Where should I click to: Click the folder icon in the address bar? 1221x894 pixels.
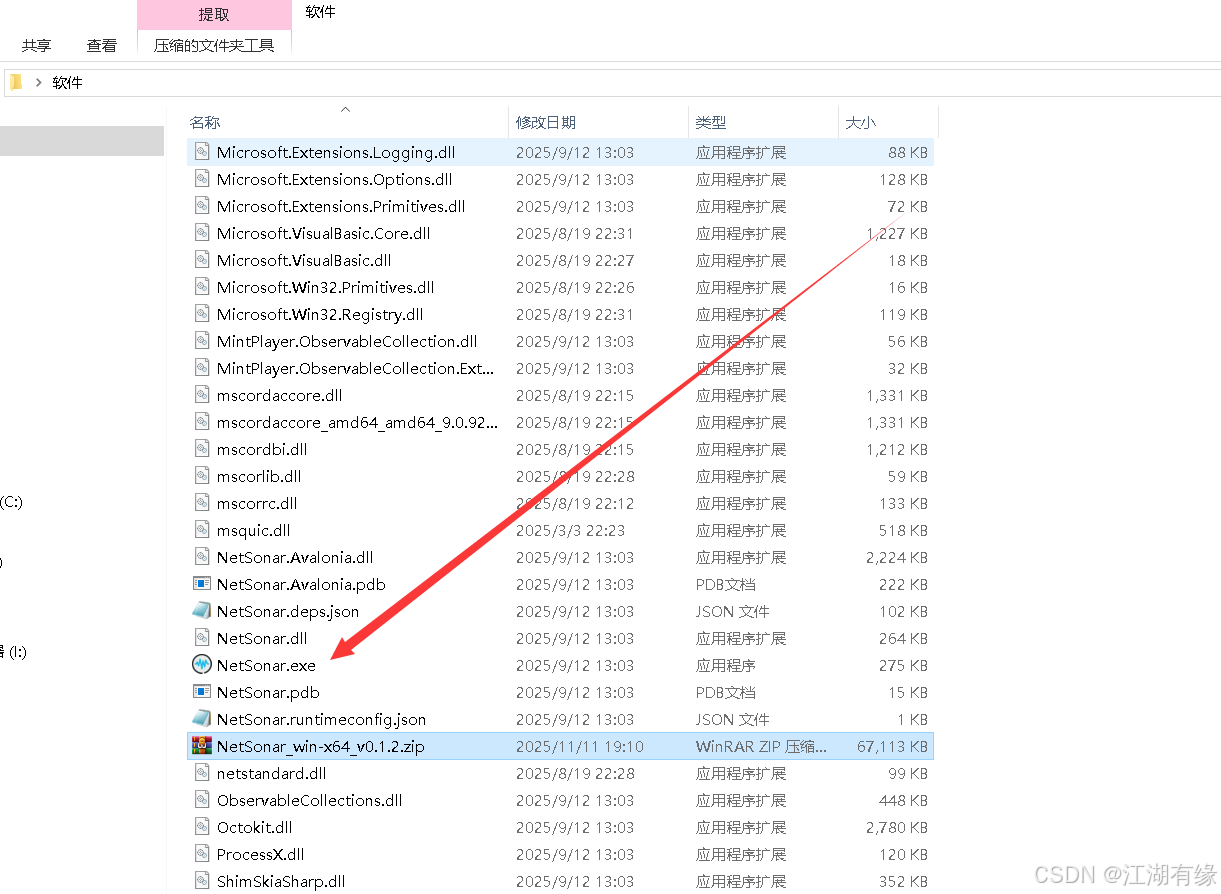(x=16, y=82)
